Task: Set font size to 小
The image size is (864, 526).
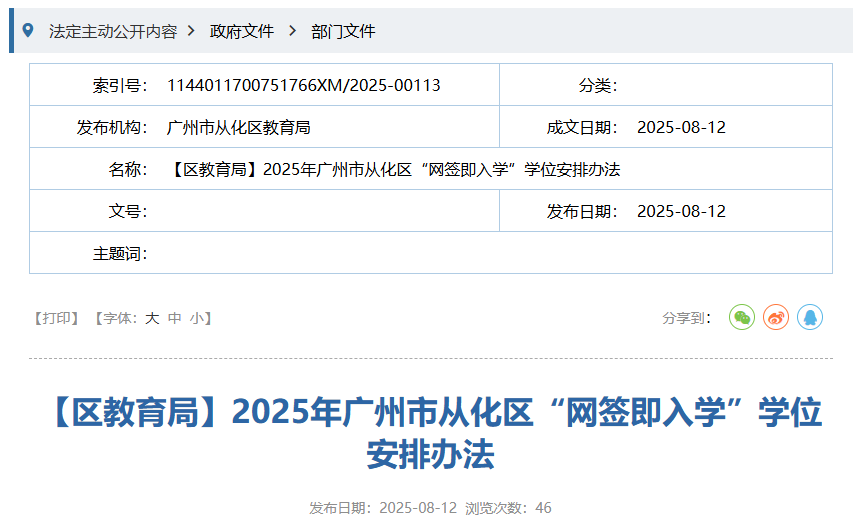Action: point(197,318)
